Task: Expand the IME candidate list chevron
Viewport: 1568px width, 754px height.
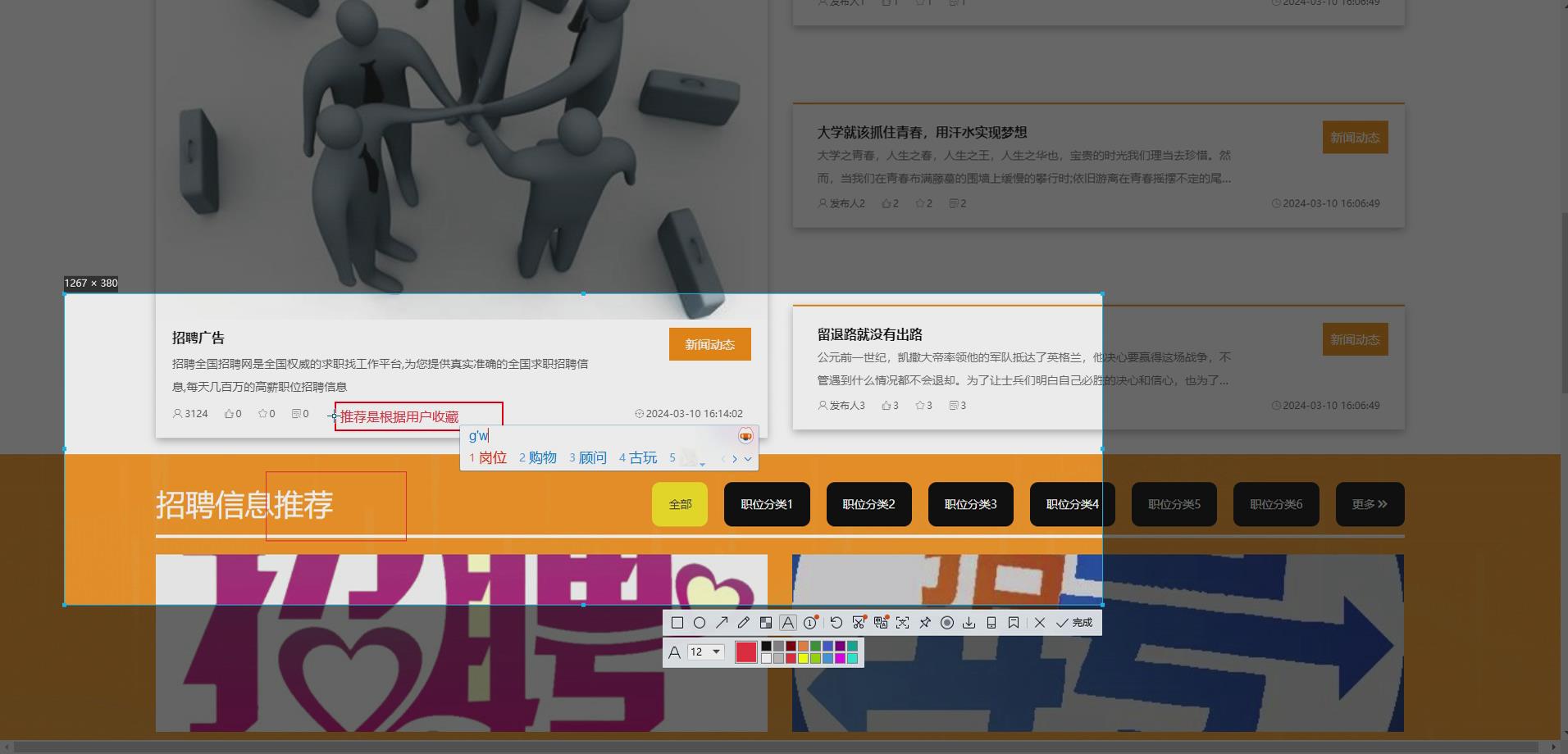Action: point(748,459)
